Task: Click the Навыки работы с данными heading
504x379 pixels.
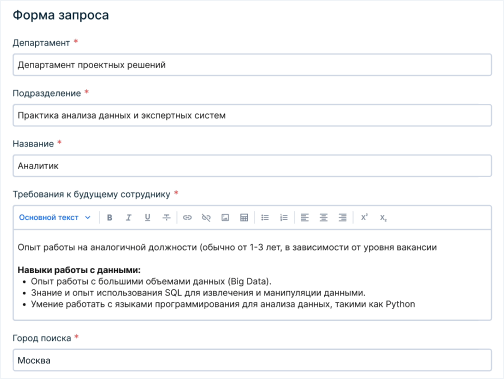Action: point(79,270)
